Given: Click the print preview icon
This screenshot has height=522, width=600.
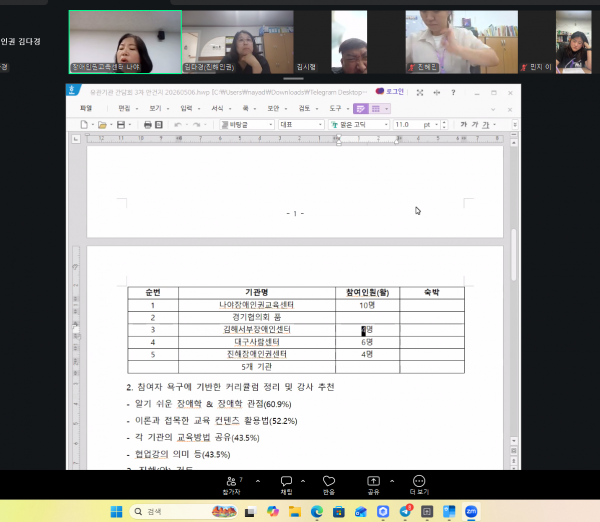Looking at the screenshot, I should tap(159, 124).
